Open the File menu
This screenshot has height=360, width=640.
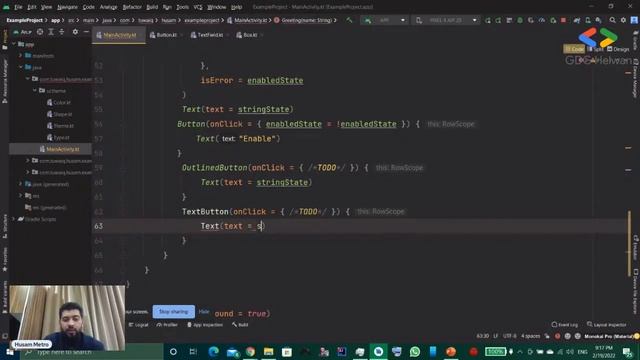pyautogui.click(x=18, y=7)
